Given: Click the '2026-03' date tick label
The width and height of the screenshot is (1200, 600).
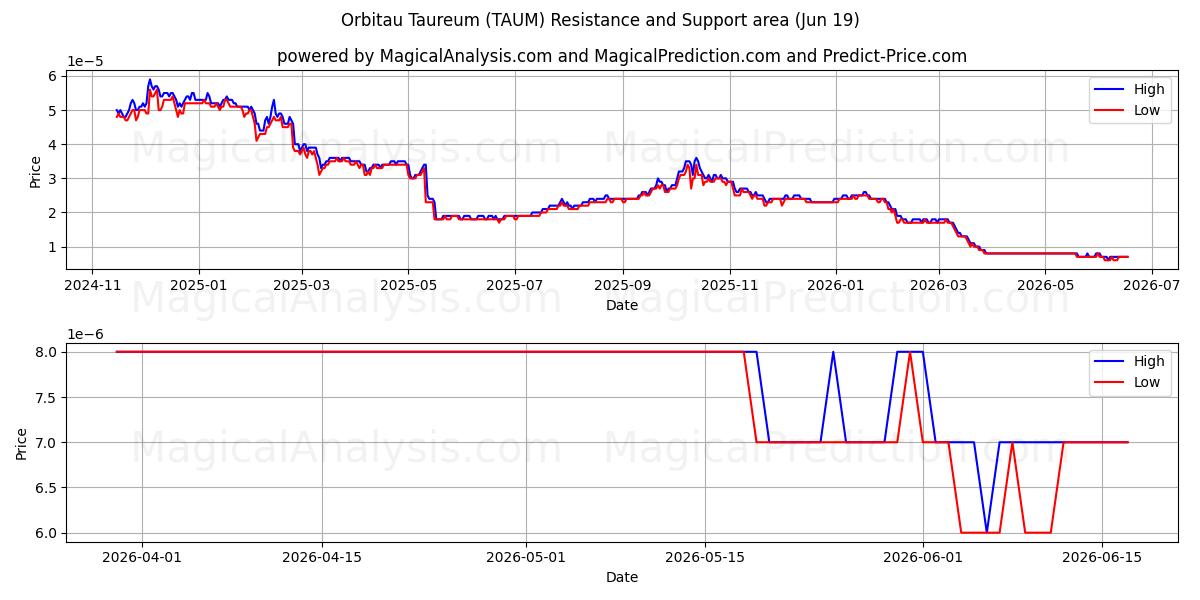Looking at the screenshot, I should click(x=938, y=287).
